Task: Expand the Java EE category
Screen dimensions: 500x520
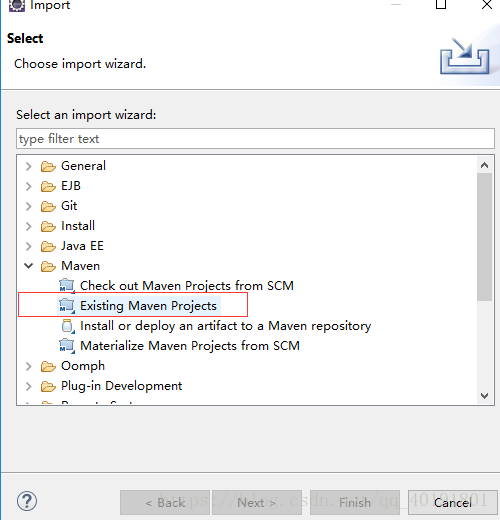Action: (x=29, y=246)
